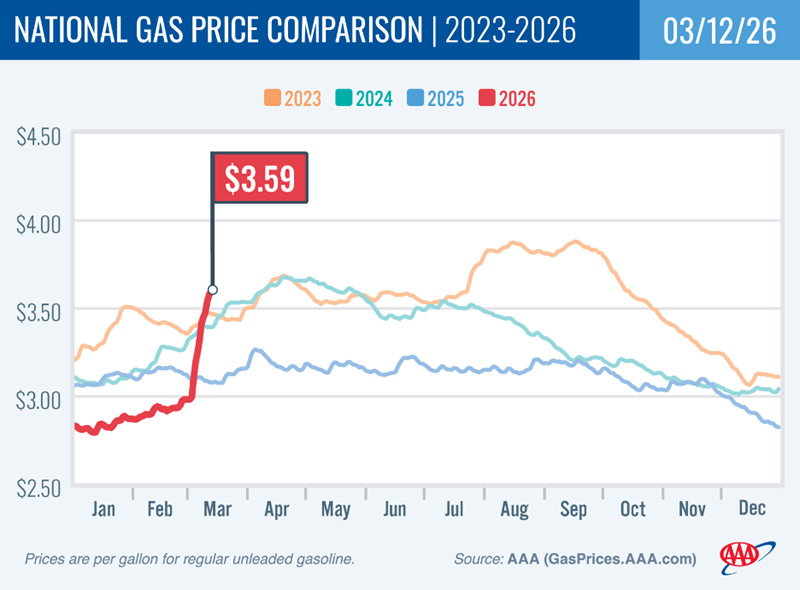The width and height of the screenshot is (800, 590).
Task: Click the 03/12/26 date box
Action: (719, 30)
